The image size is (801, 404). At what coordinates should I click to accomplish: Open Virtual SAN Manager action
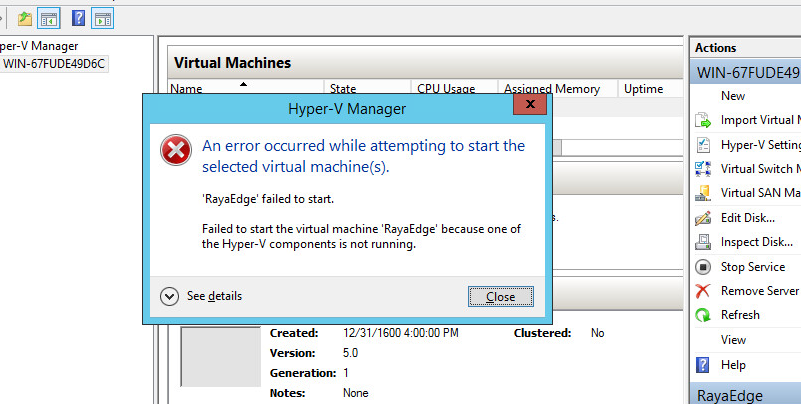(761, 193)
